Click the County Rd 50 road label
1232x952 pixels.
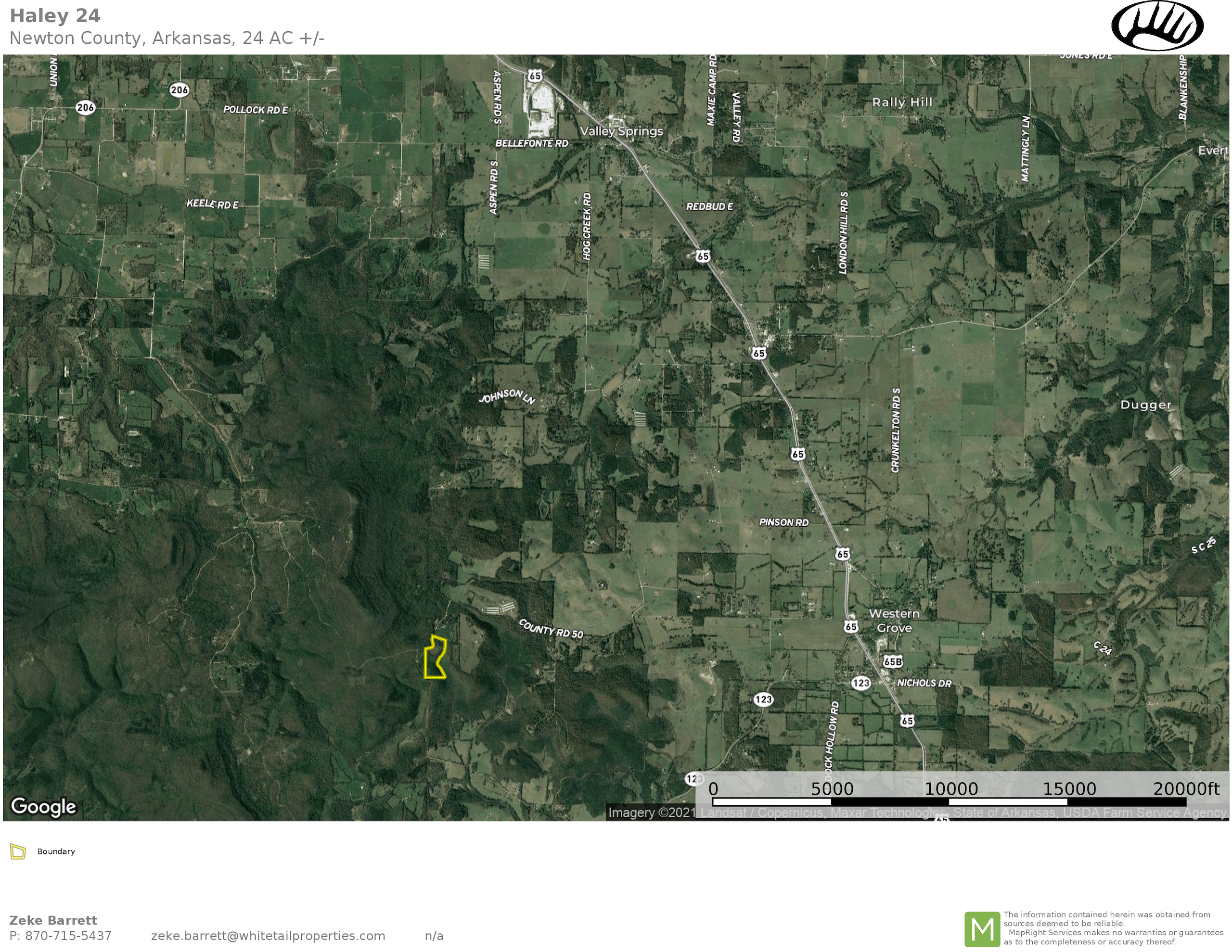pyautogui.click(x=551, y=629)
